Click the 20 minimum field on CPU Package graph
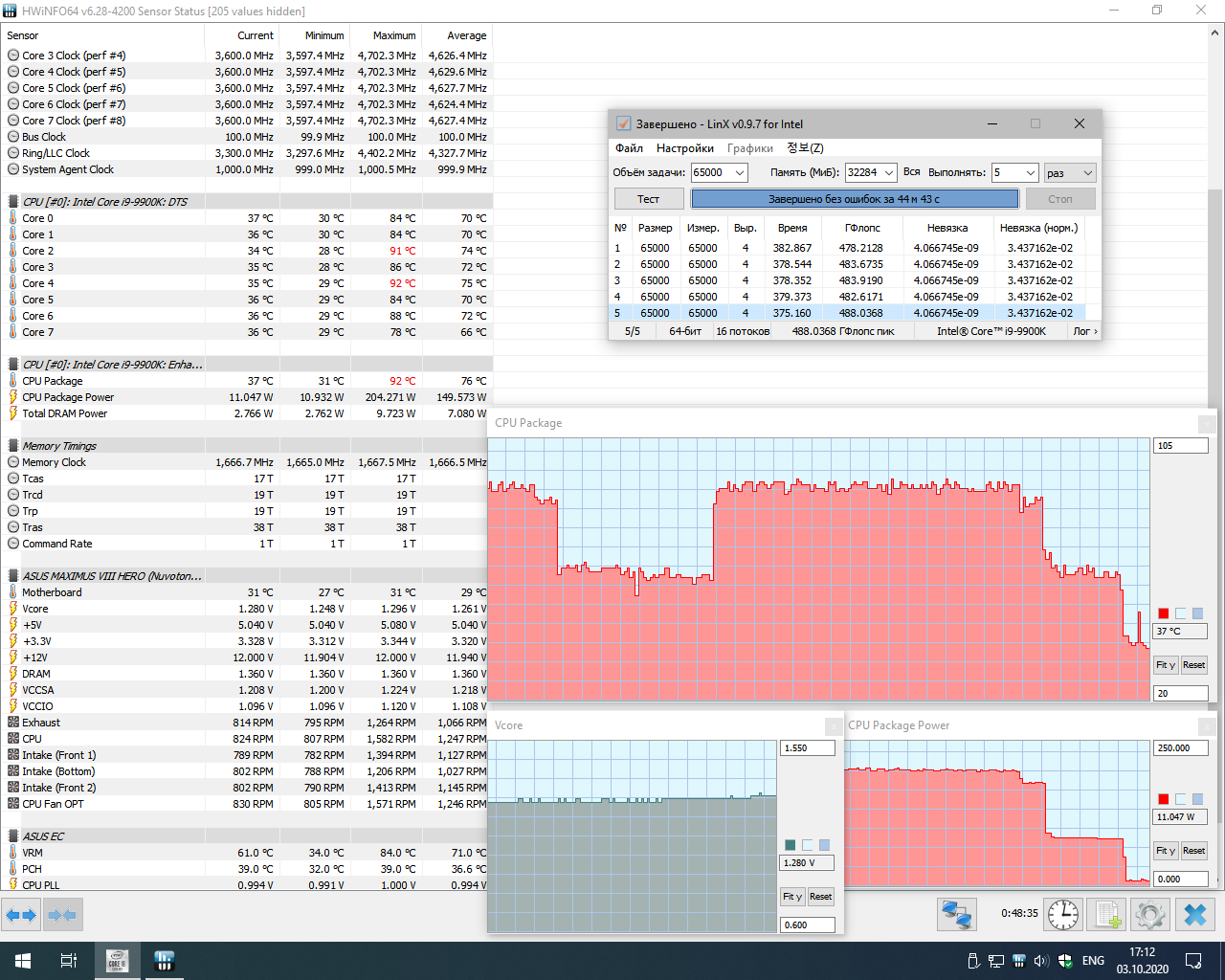 (x=1180, y=693)
